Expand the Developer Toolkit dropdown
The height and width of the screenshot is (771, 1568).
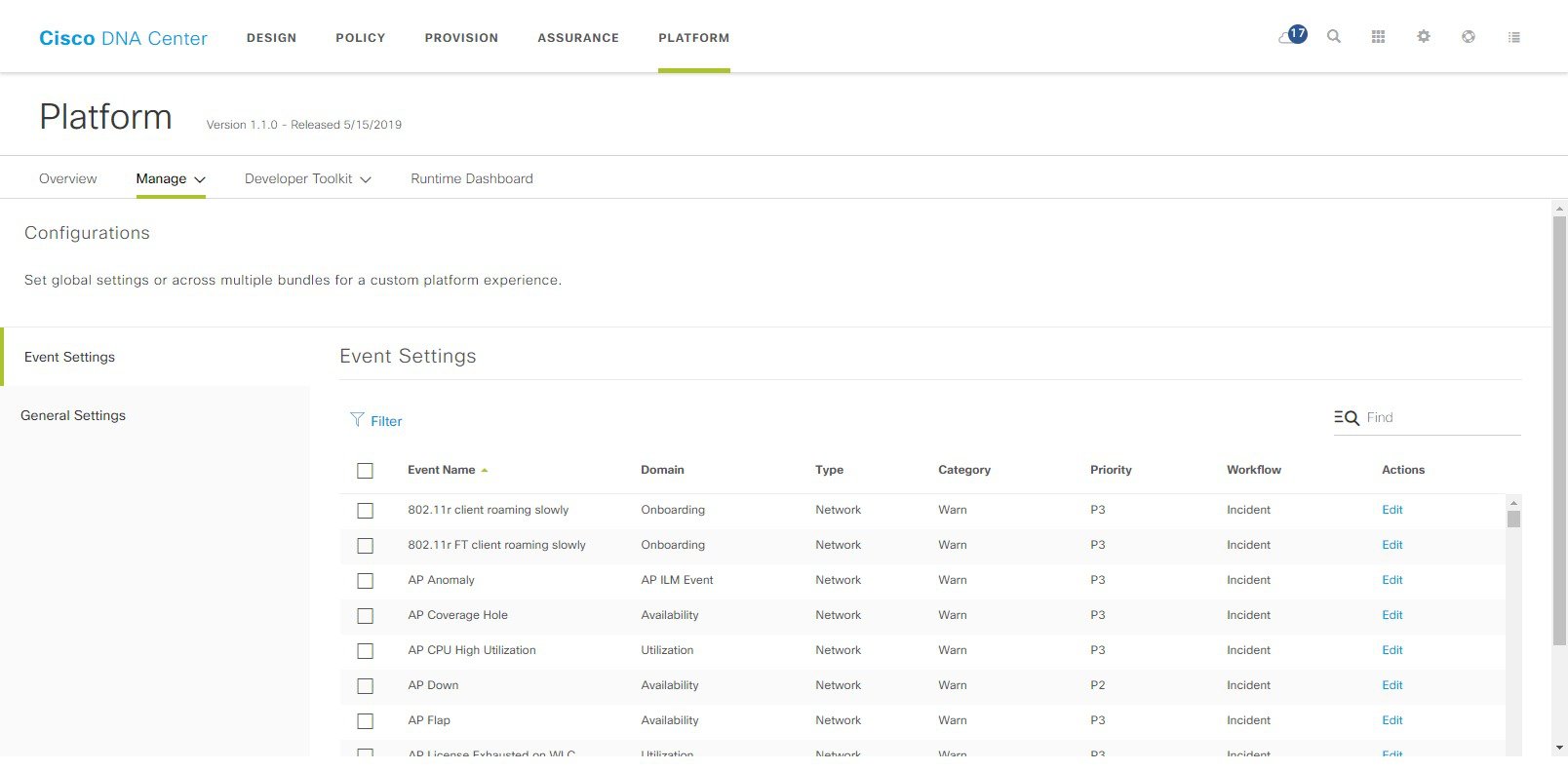[x=308, y=179]
